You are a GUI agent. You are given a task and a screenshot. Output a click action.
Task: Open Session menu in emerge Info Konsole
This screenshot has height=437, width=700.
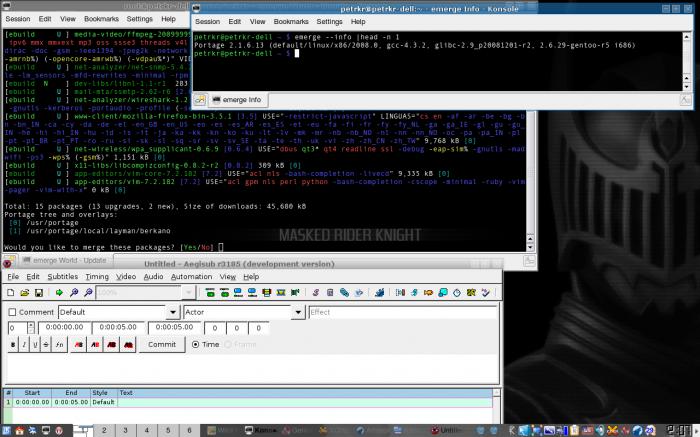point(207,21)
